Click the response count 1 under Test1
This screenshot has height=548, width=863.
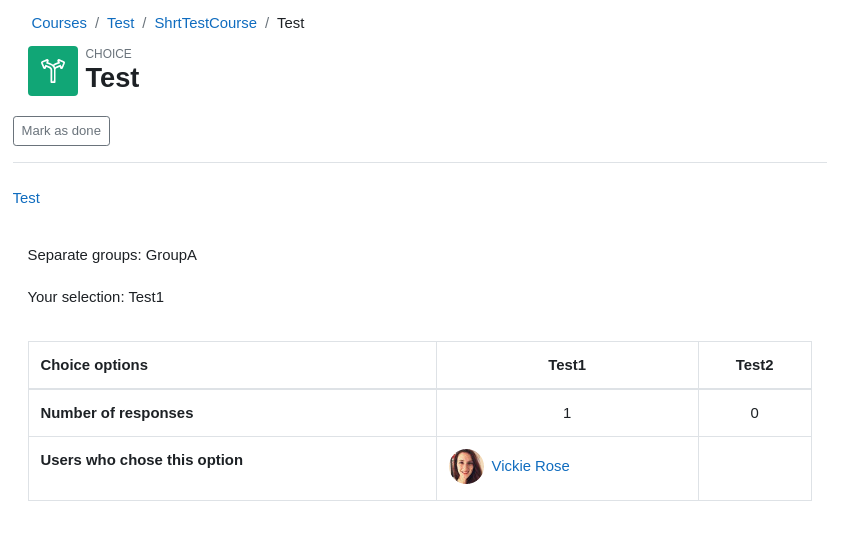tap(567, 413)
